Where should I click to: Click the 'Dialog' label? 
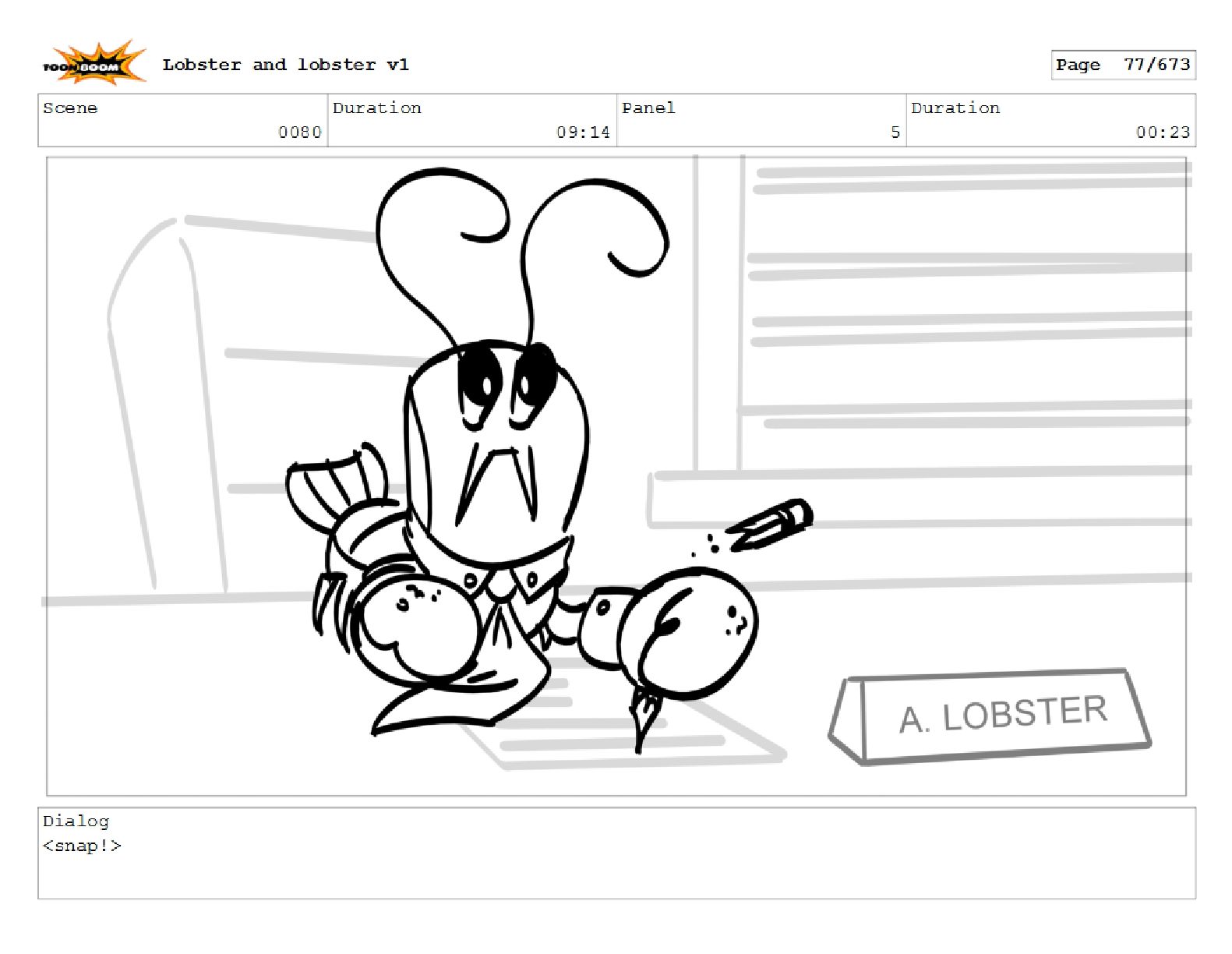76,821
